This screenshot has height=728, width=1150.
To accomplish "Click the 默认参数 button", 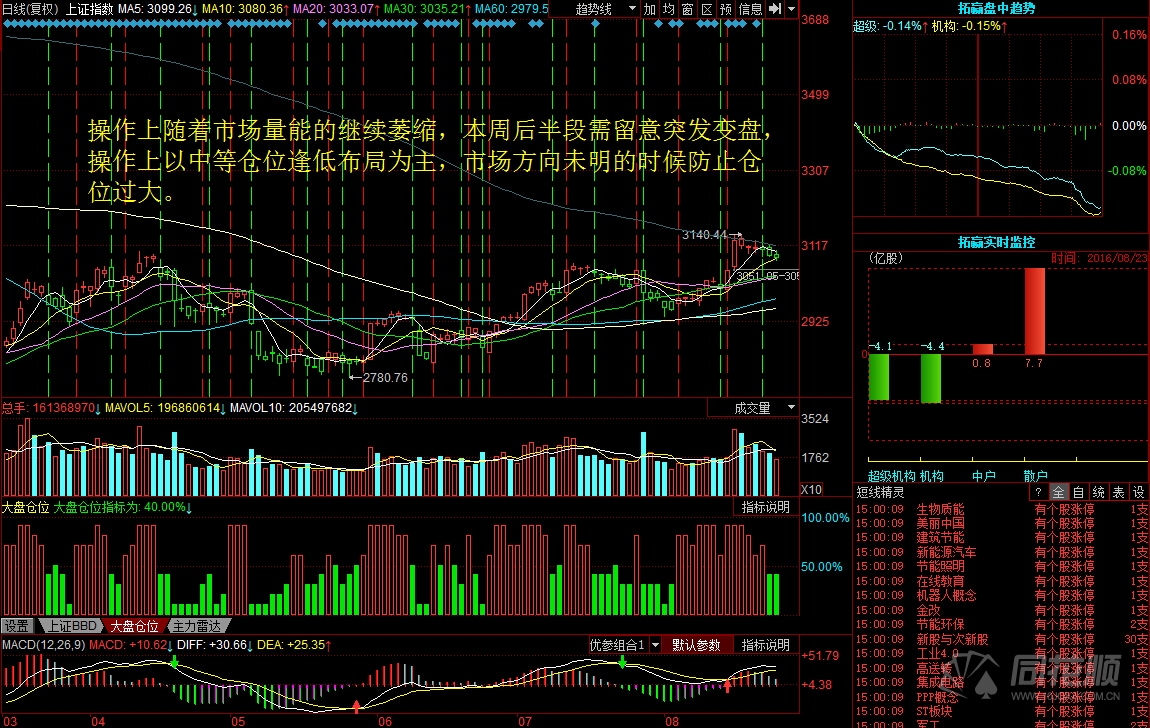I will pyautogui.click(x=697, y=645).
